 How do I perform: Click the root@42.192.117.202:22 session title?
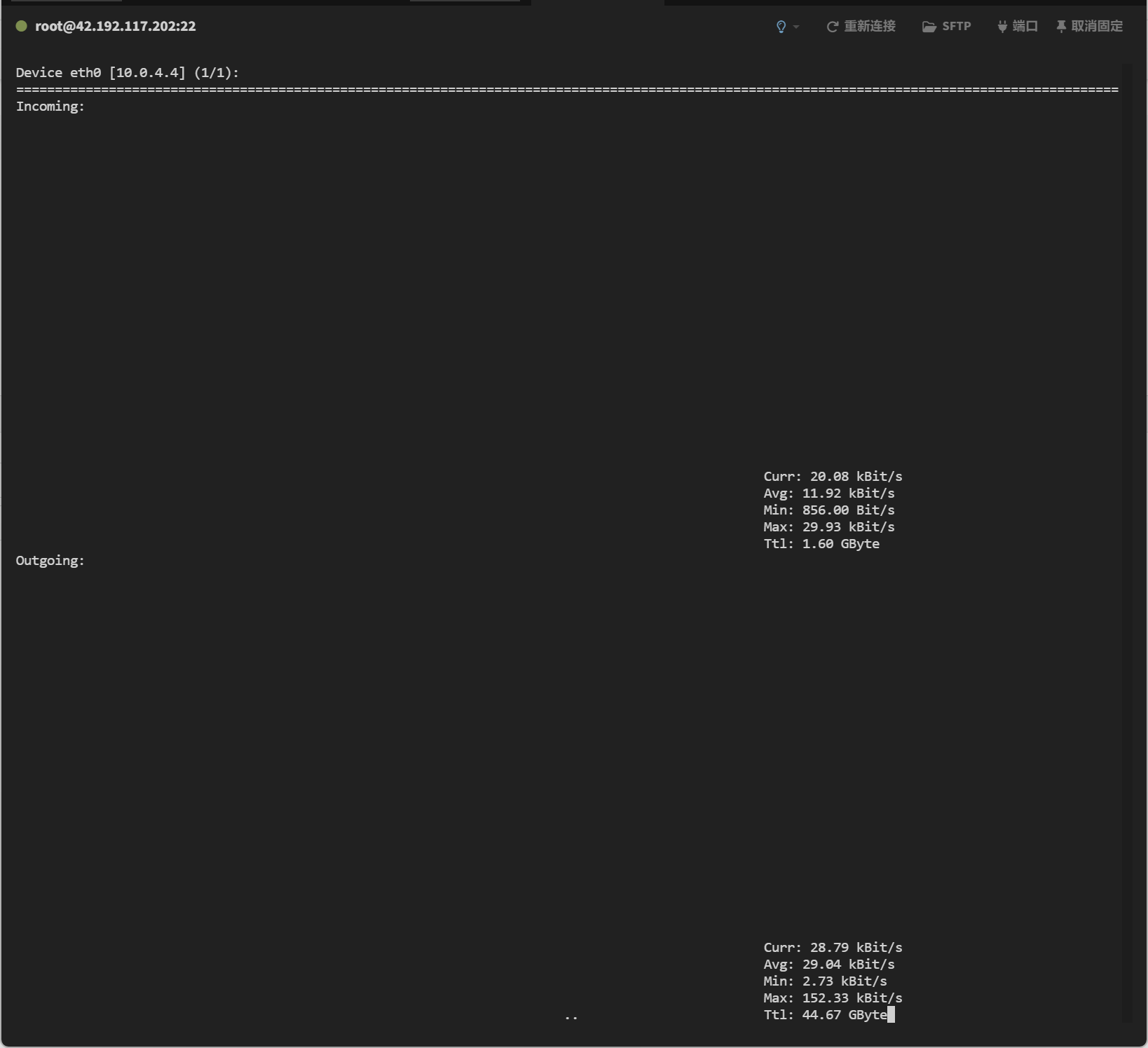click(116, 26)
